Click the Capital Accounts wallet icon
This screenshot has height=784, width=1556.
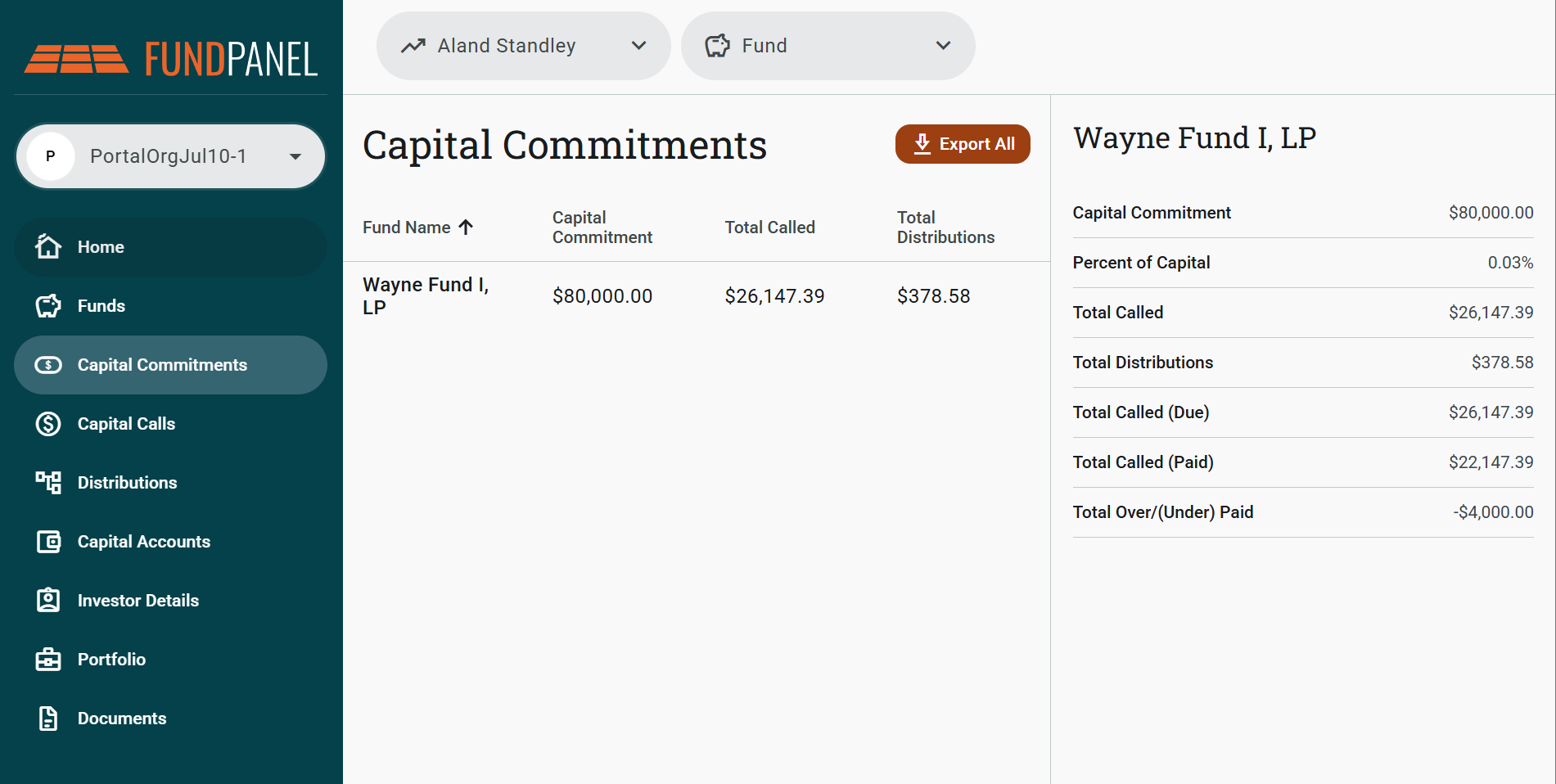[x=48, y=541]
